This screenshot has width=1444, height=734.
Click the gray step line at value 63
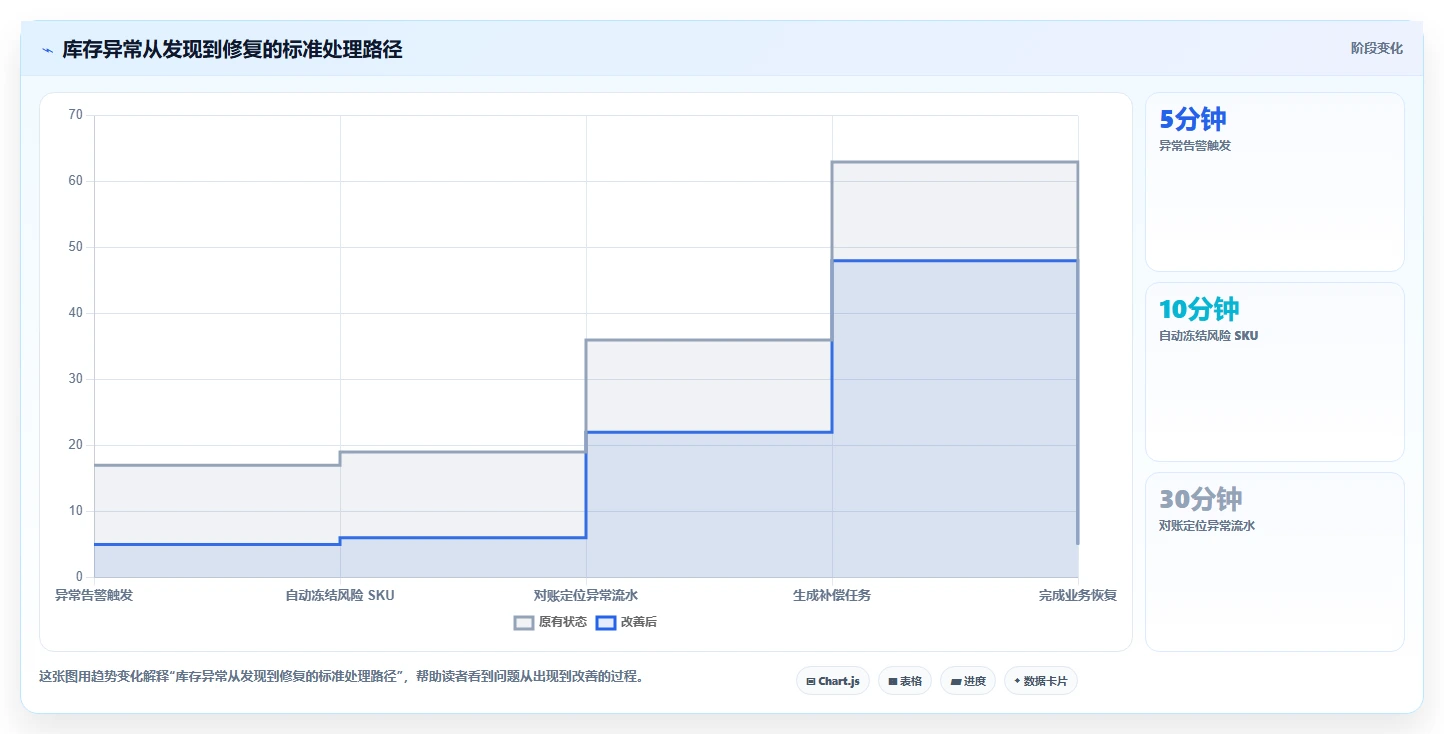click(955, 162)
